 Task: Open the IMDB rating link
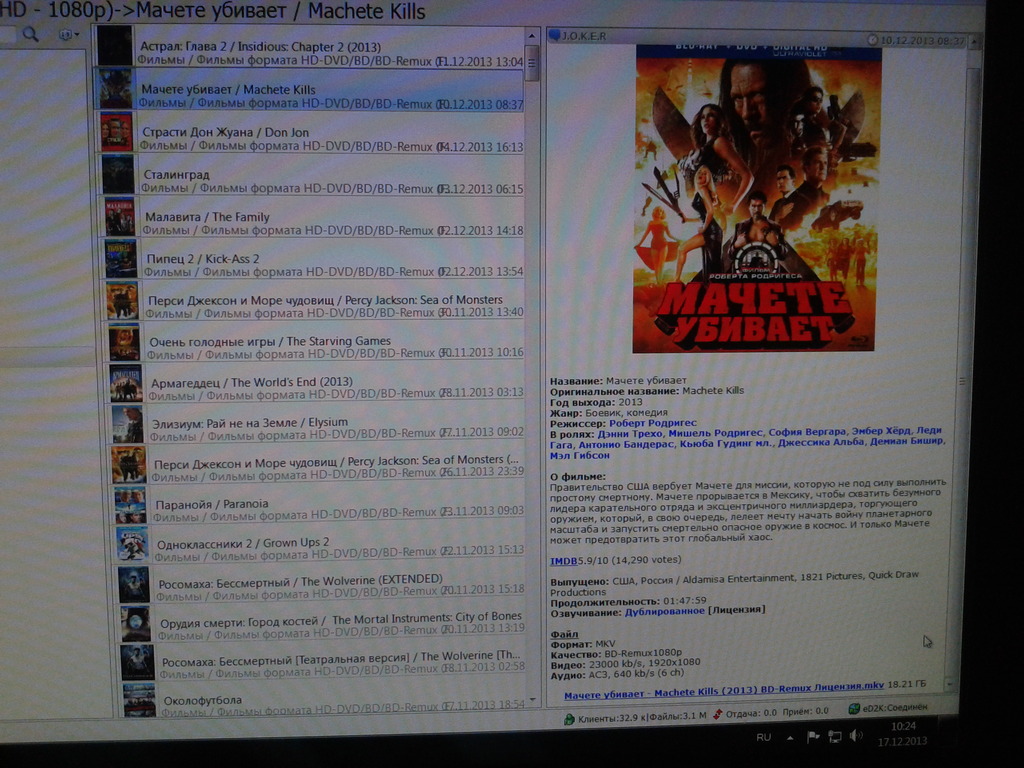(563, 561)
